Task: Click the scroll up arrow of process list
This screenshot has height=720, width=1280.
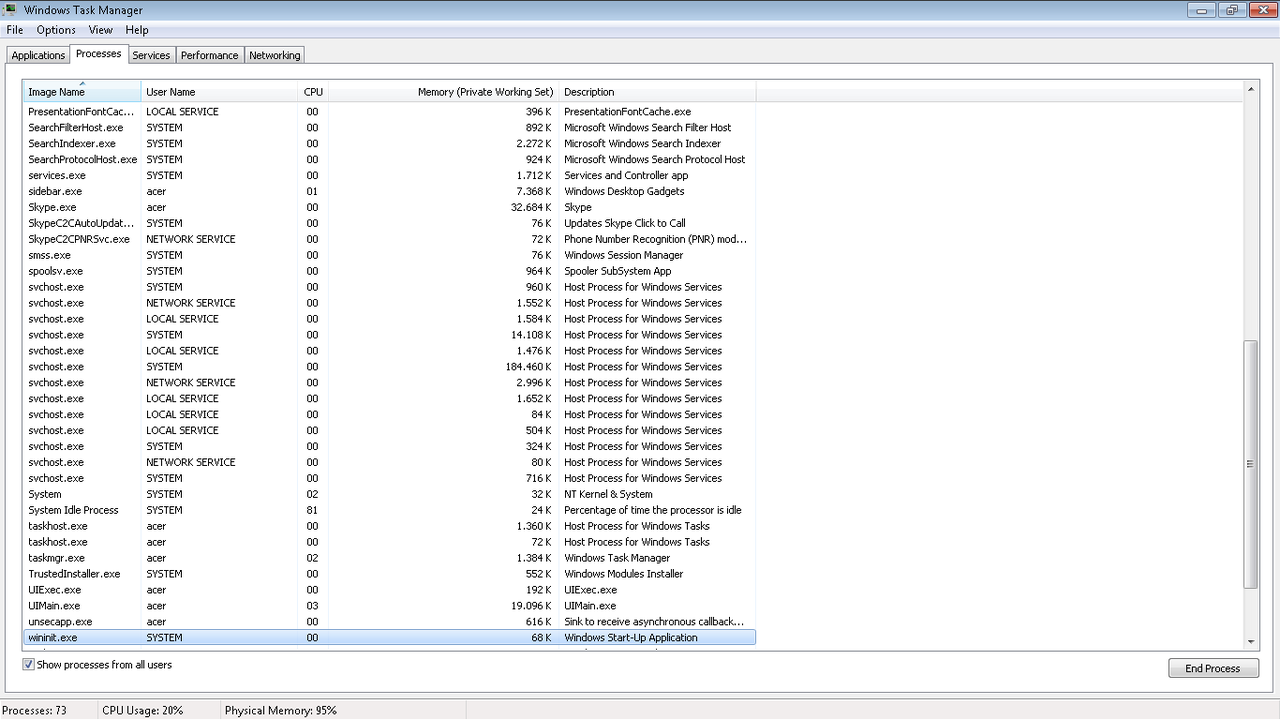Action: (1251, 90)
